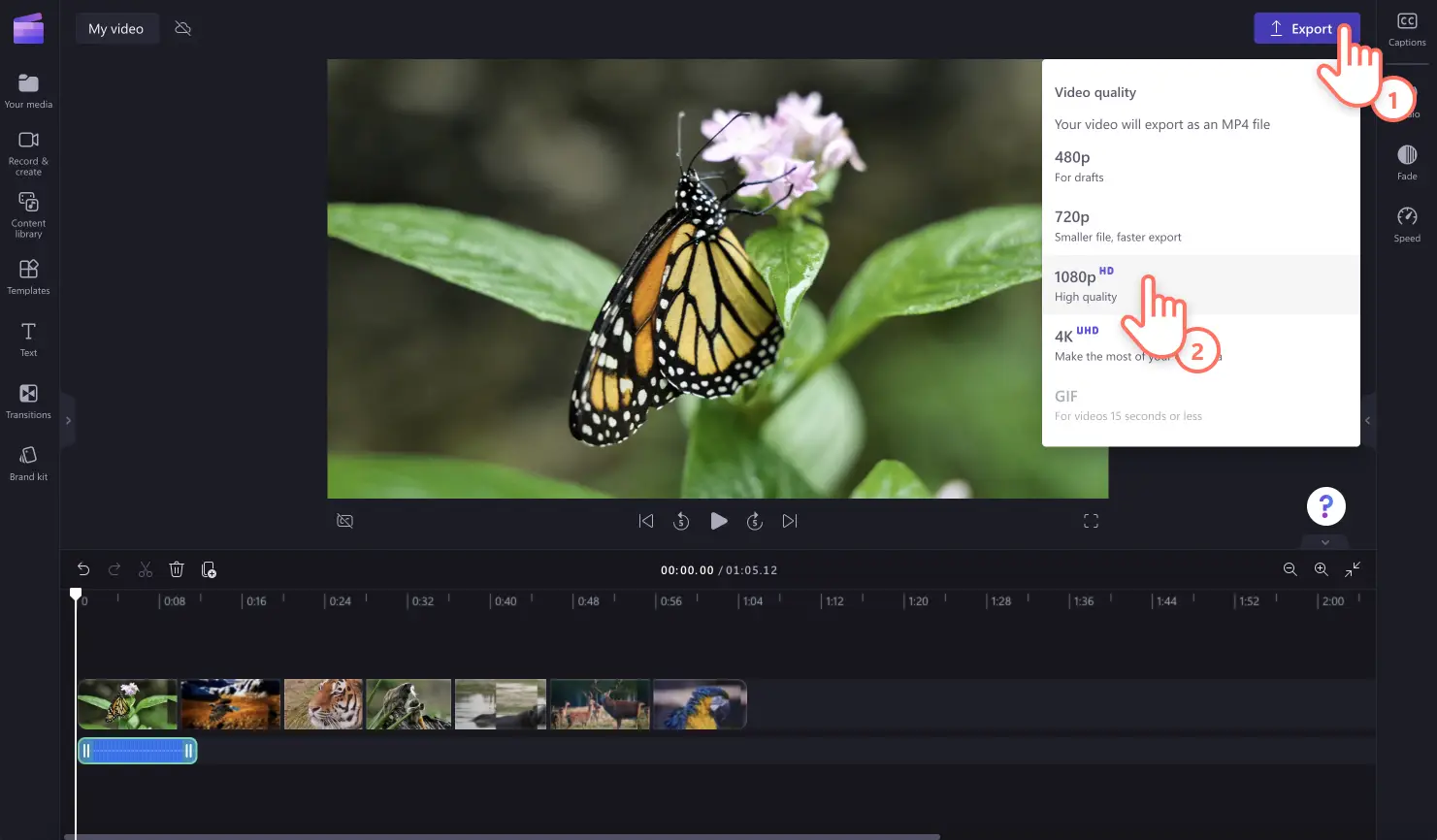This screenshot has width=1437, height=840.
Task: Zoom in on the timeline
Action: (x=1321, y=569)
